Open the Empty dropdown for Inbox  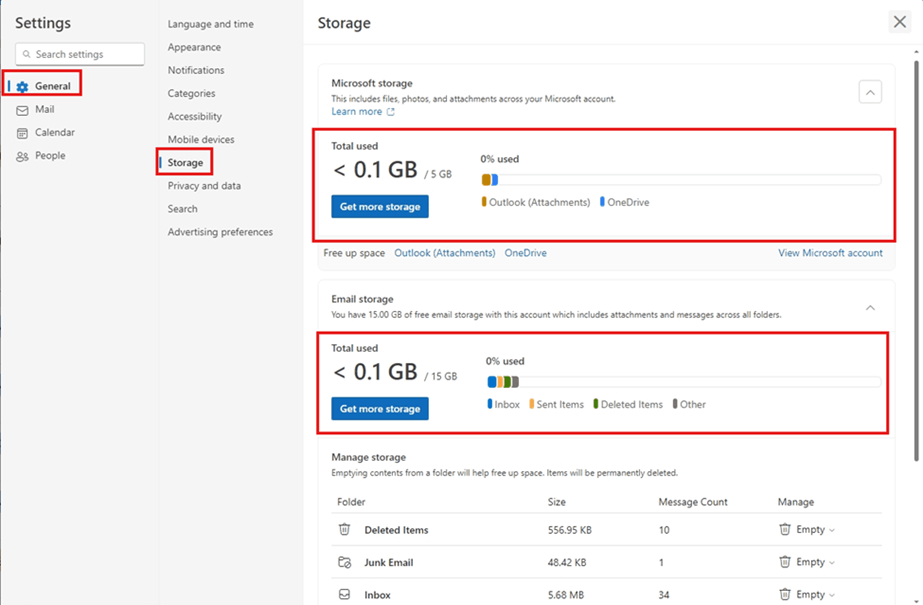click(x=807, y=594)
